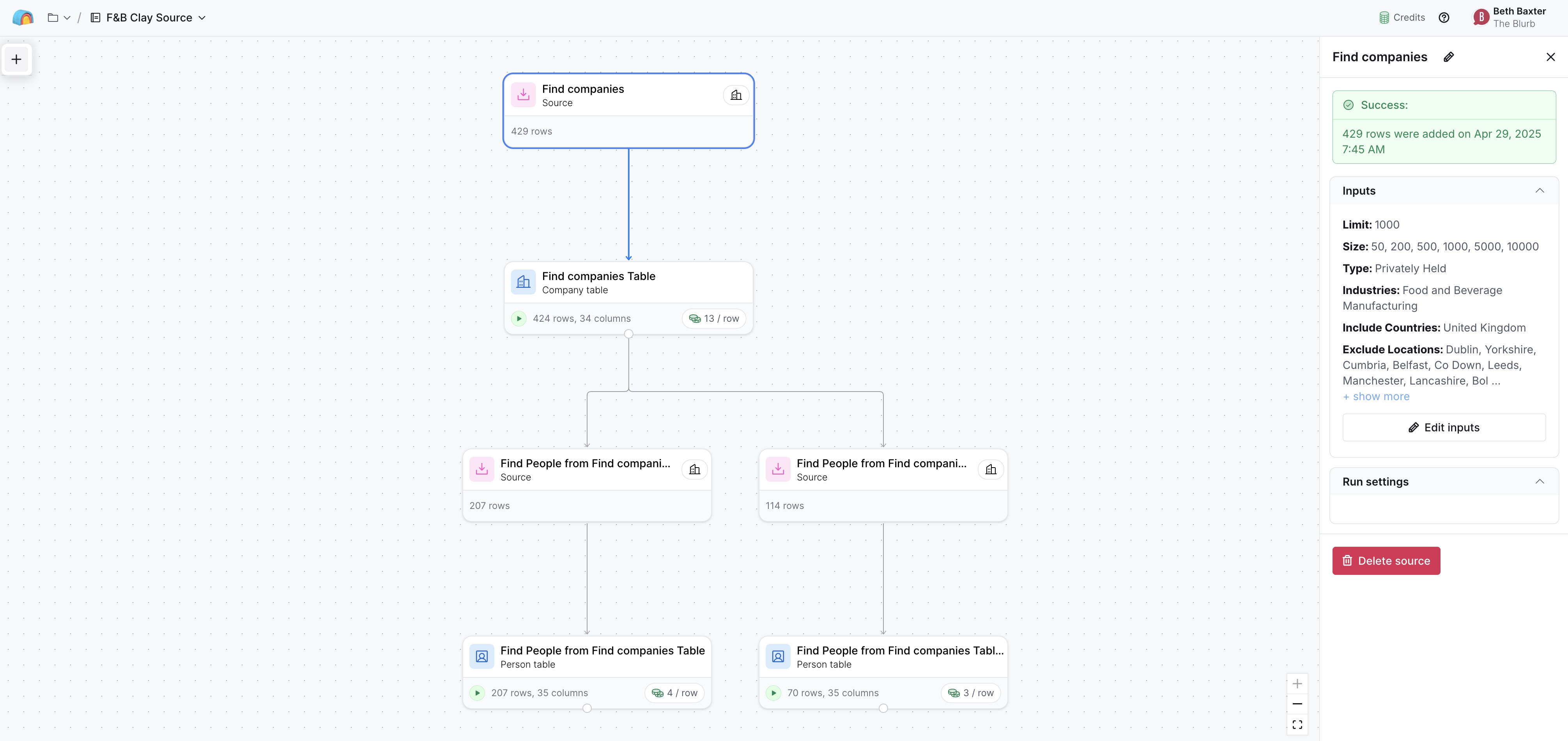Viewport: 1568px width, 741px height.
Task: Run the 70 rows Person table
Action: [x=773, y=693]
